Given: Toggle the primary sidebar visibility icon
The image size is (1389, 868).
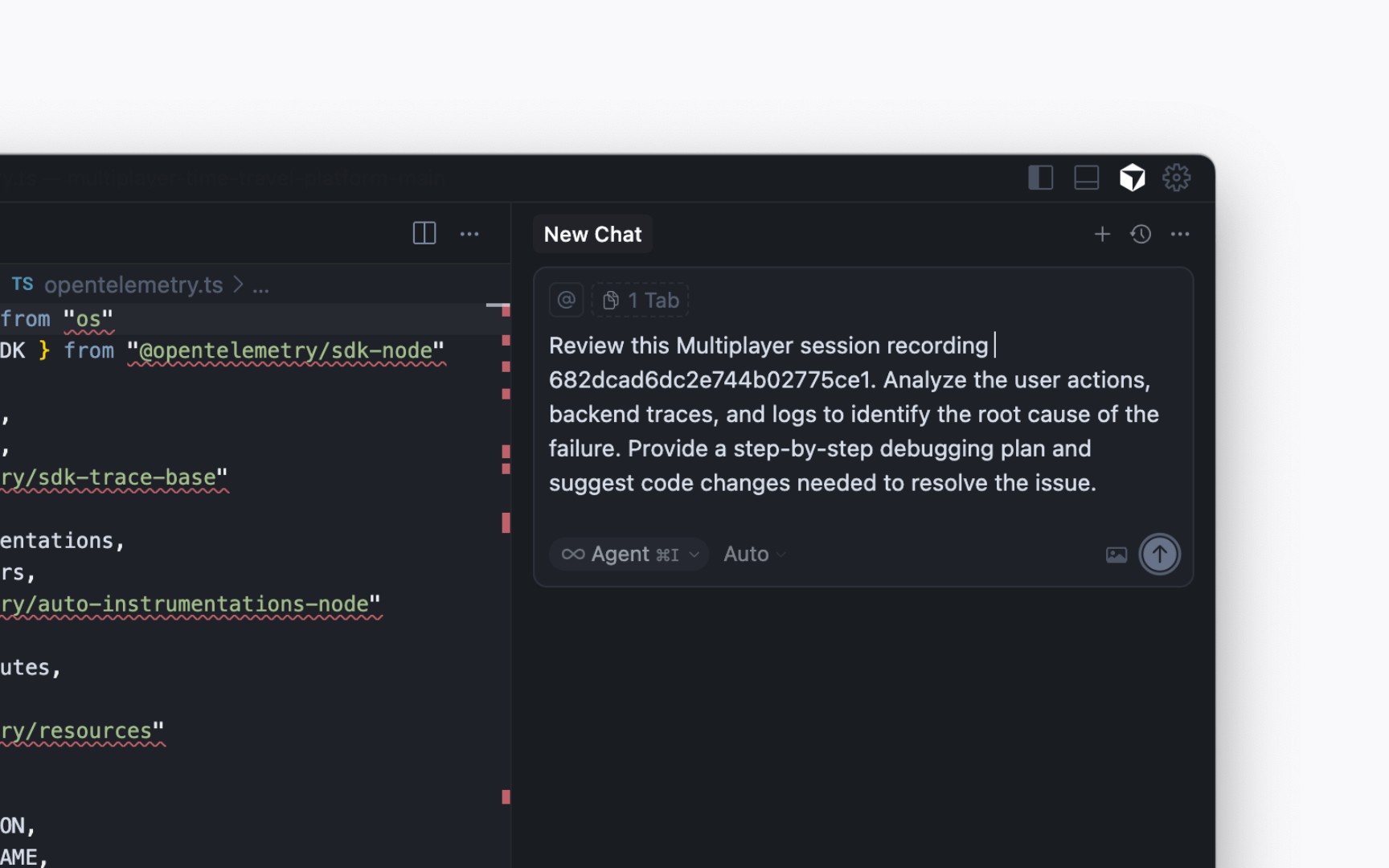Looking at the screenshot, I should 1040,178.
